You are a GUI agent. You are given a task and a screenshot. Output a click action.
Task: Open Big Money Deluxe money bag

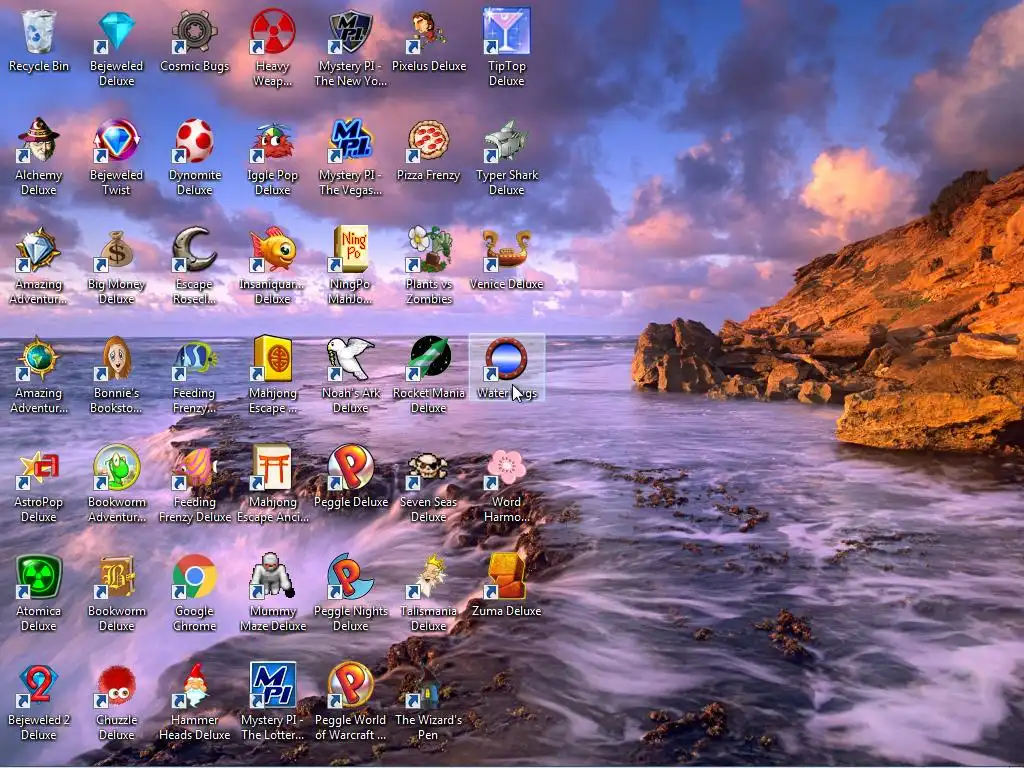pos(116,249)
